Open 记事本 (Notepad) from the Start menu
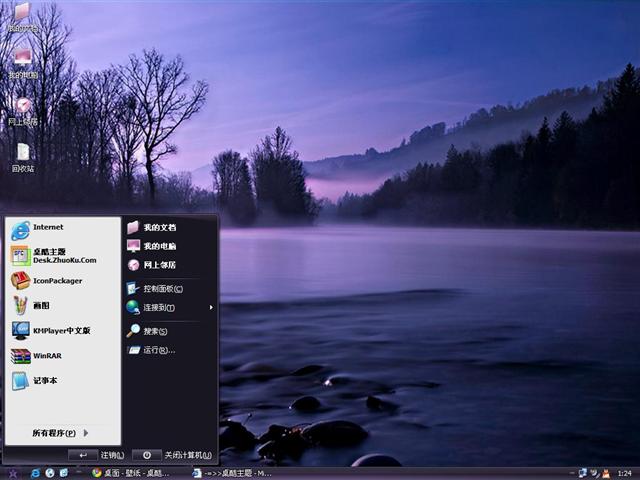Screen dimensions: 640x480 (63, 380)
